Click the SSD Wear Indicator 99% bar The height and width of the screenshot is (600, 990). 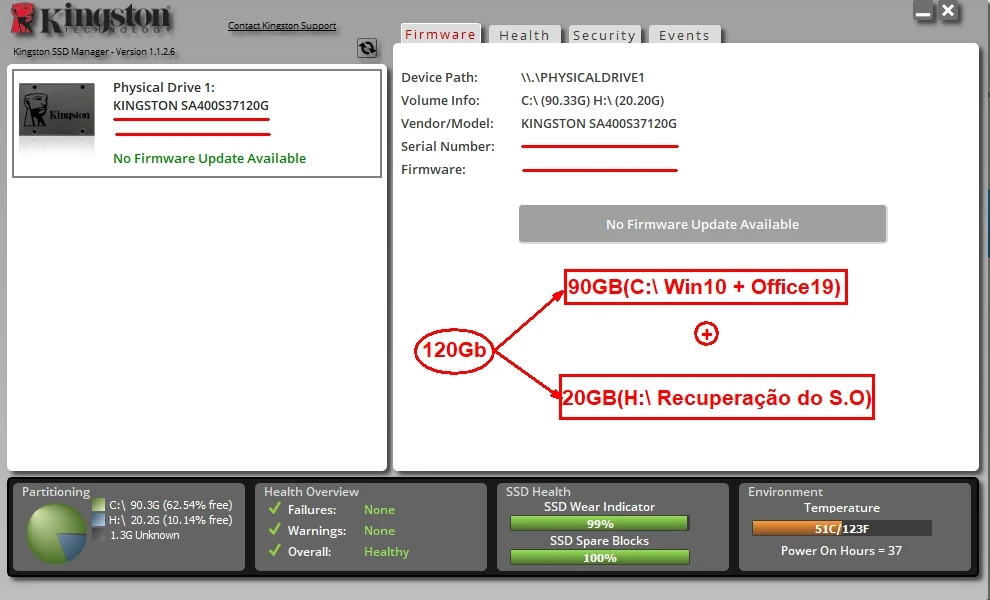tap(599, 524)
